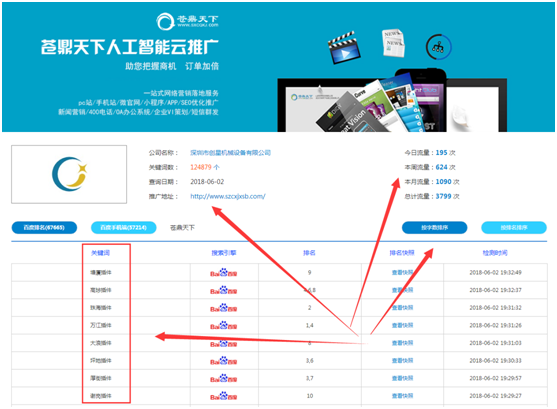Open the http://www.szcxjxsb.com/ promotion link
The height and width of the screenshot is (409, 557).
point(228,196)
